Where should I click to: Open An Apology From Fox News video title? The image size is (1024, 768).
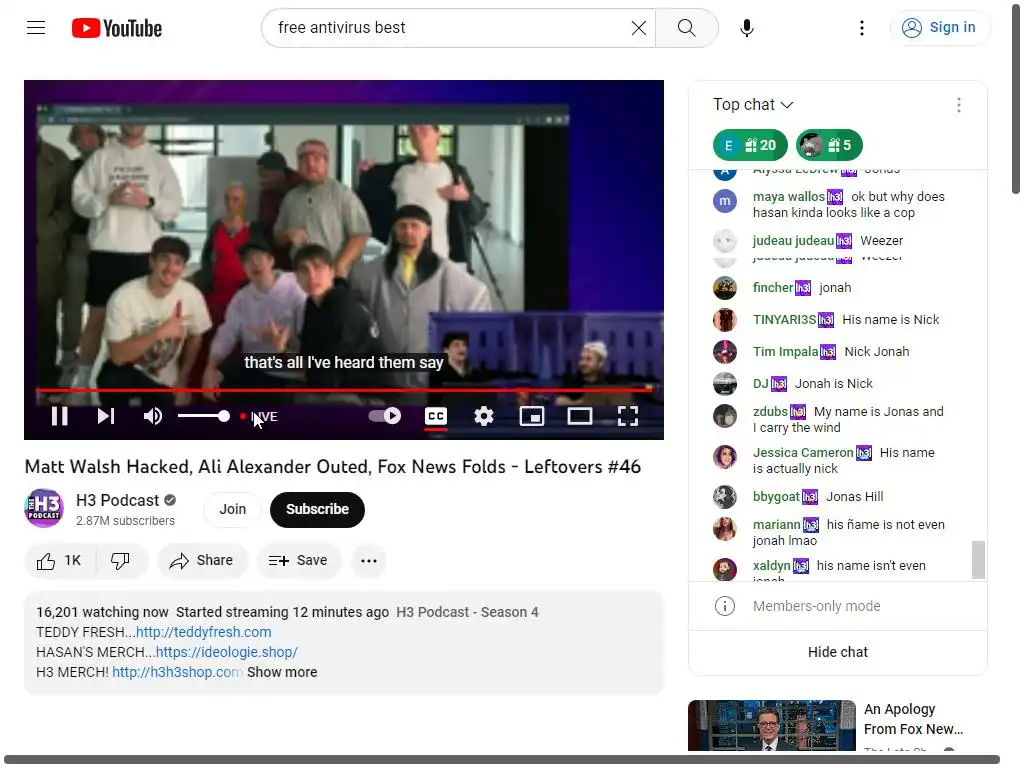[x=914, y=719]
